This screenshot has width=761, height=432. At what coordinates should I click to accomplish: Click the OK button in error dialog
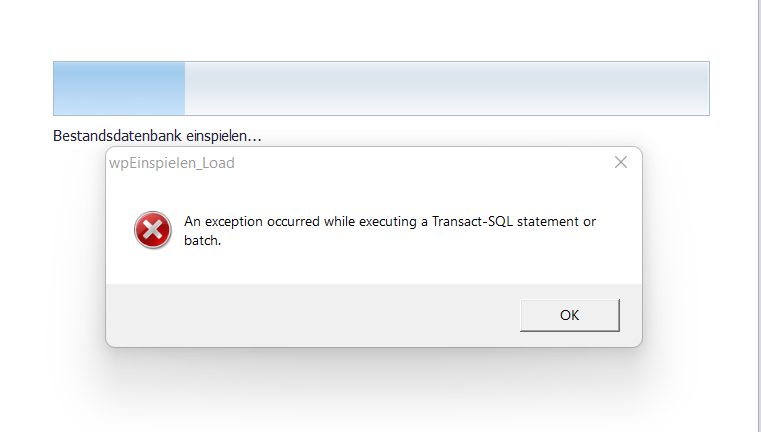point(570,315)
